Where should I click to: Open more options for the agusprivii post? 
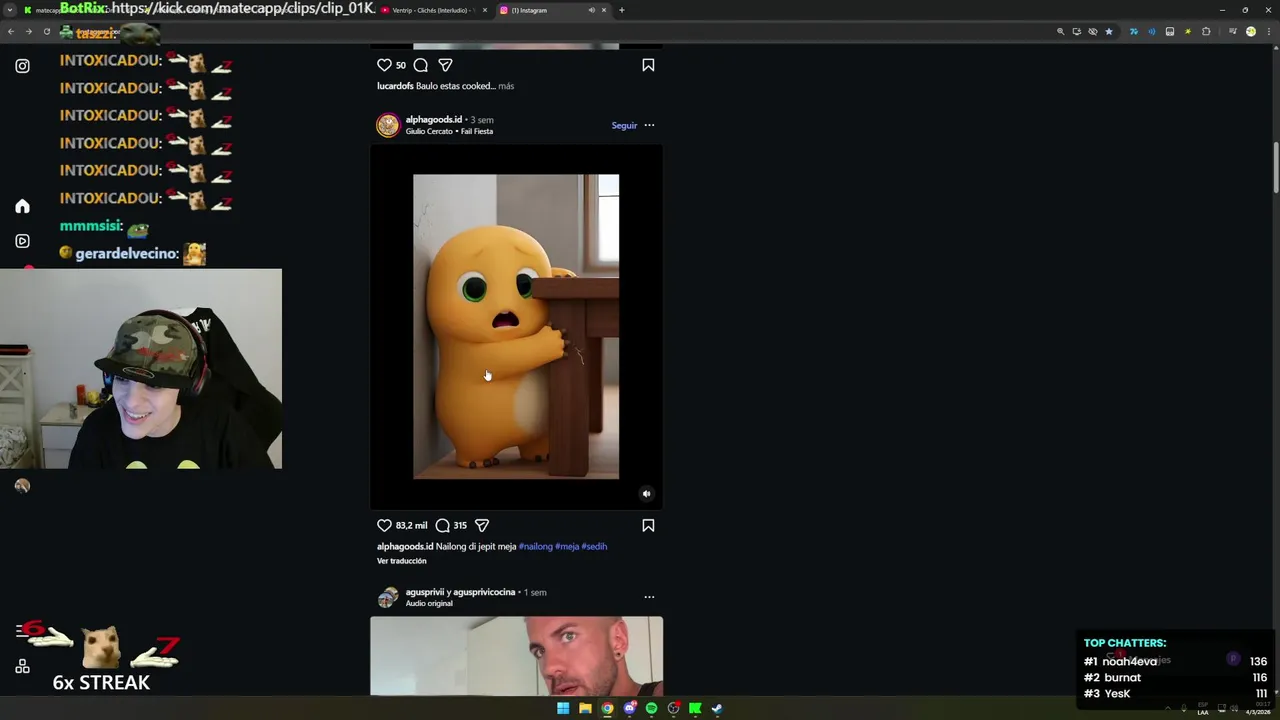(649, 597)
